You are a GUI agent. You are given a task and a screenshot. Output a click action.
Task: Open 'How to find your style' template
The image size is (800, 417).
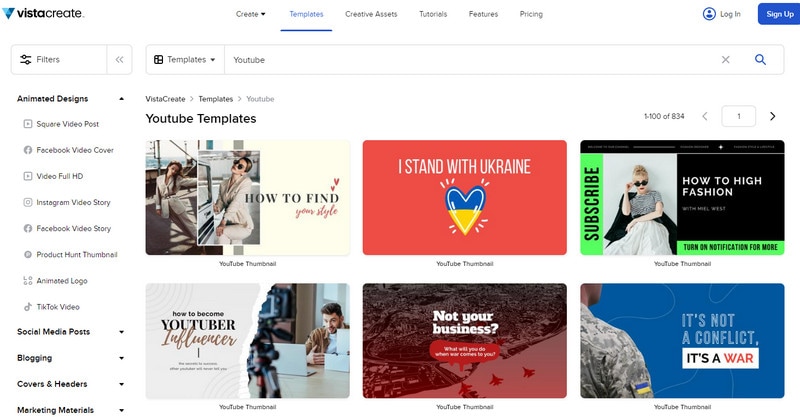[x=247, y=198]
